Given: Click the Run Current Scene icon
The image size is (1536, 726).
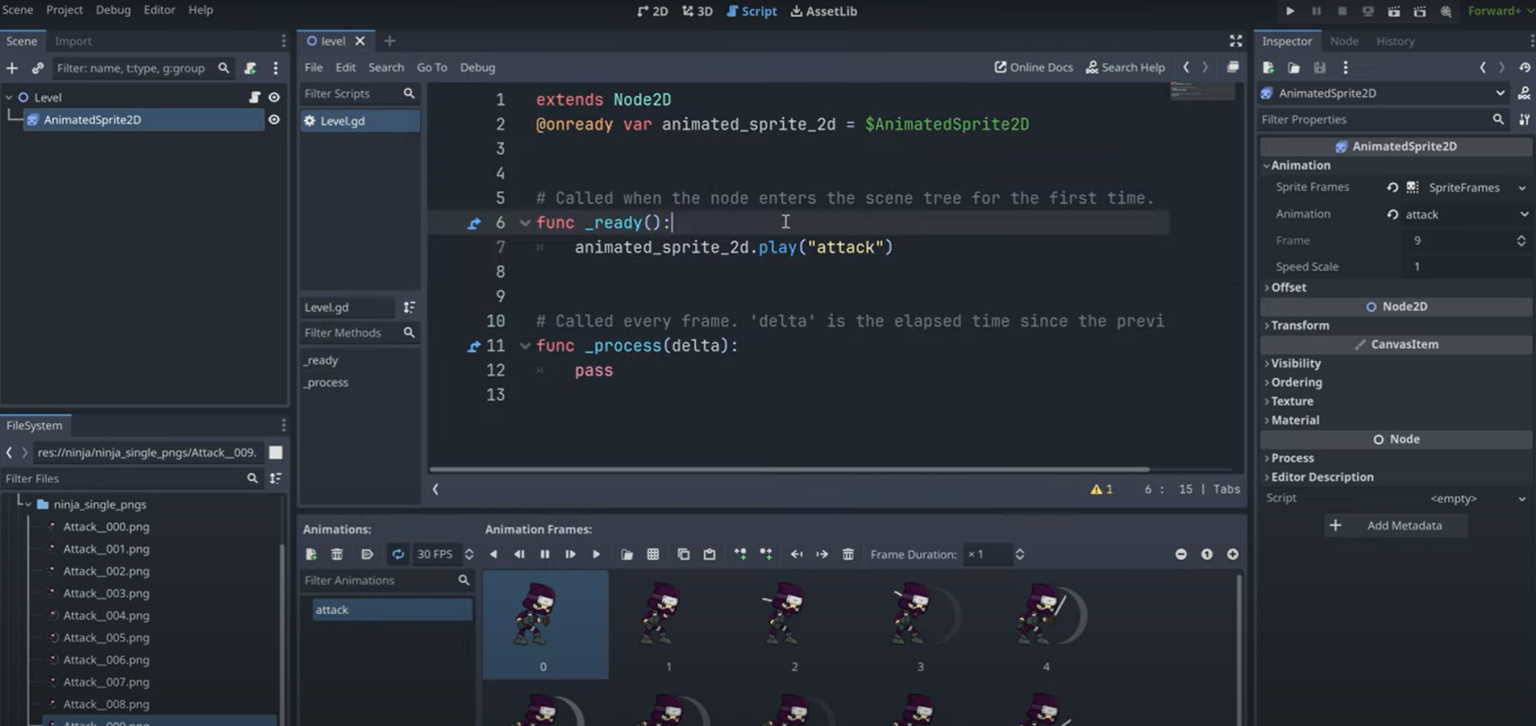Looking at the screenshot, I should 1394,11.
